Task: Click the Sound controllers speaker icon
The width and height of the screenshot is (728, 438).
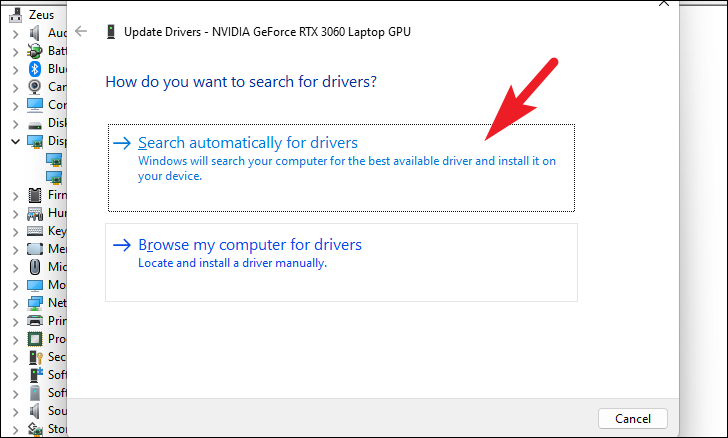Action: pyautogui.click(x=35, y=411)
